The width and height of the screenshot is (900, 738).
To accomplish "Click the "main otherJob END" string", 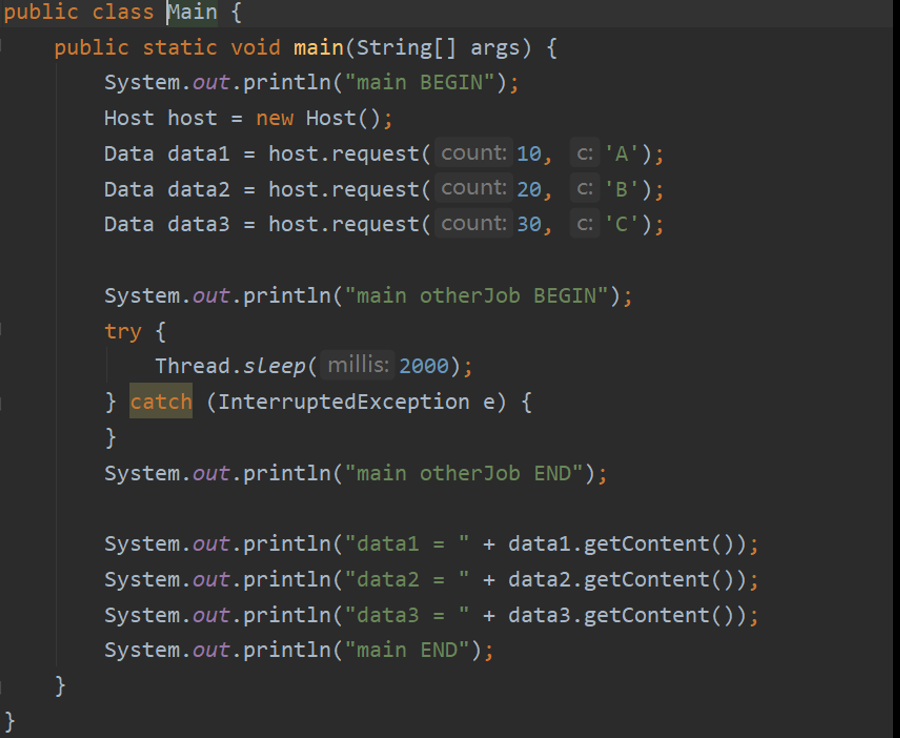I will (x=463, y=473).
